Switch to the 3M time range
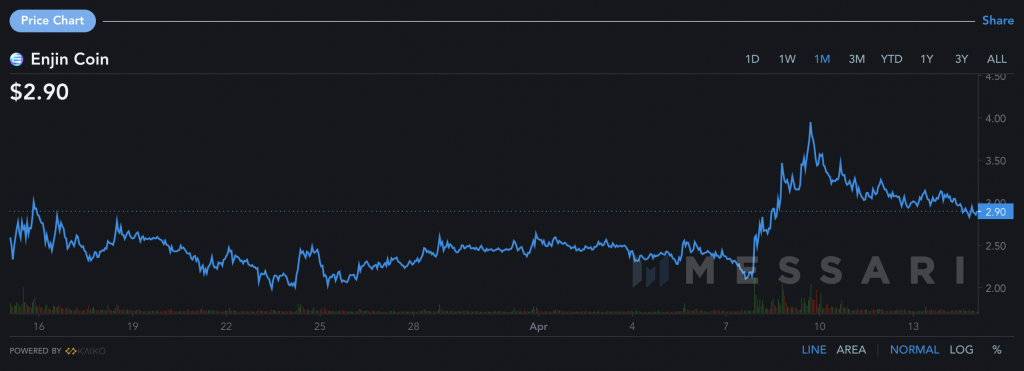This screenshot has height=371, width=1024. 857,59
